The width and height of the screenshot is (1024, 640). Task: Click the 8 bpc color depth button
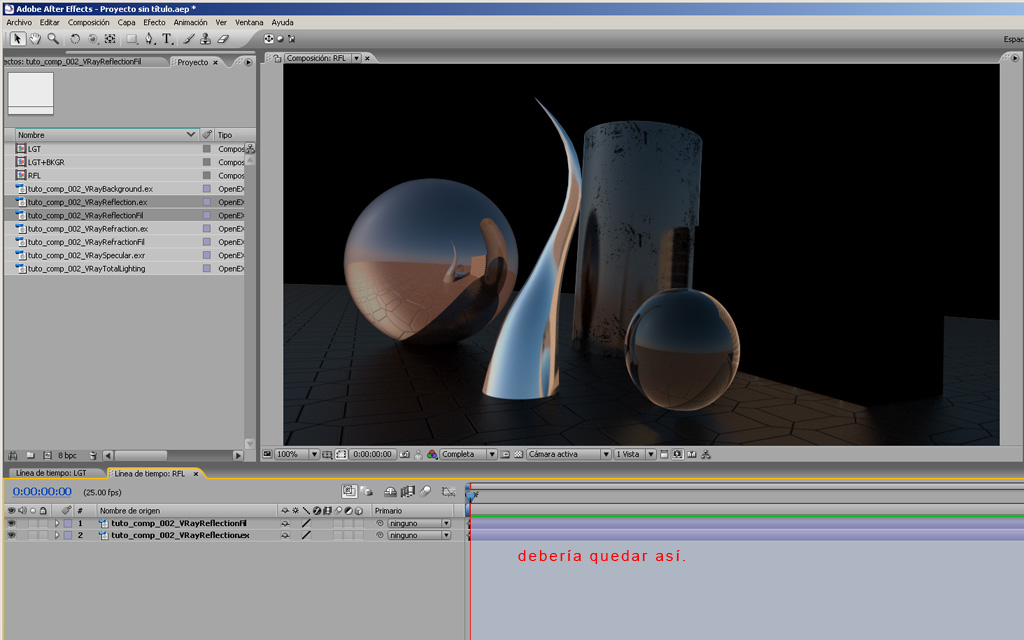coord(67,455)
